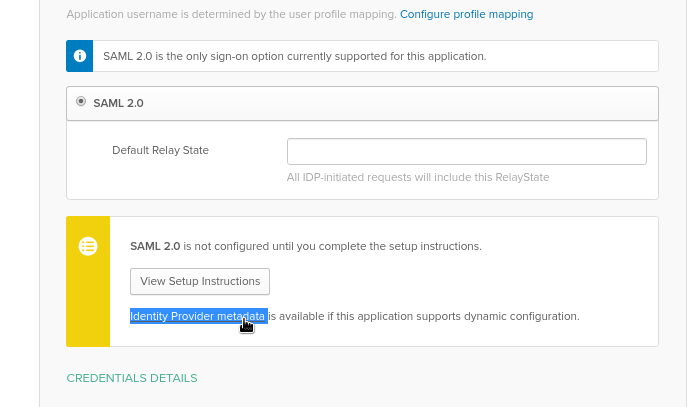
Task: Click the IDP-initiated requests RelayState hint text
Action: tap(418, 177)
